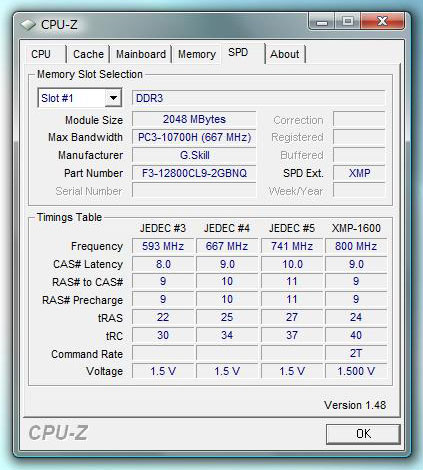This screenshot has height=470, width=423.
Task: Click the empty Serial Number field
Action: point(194,191)
